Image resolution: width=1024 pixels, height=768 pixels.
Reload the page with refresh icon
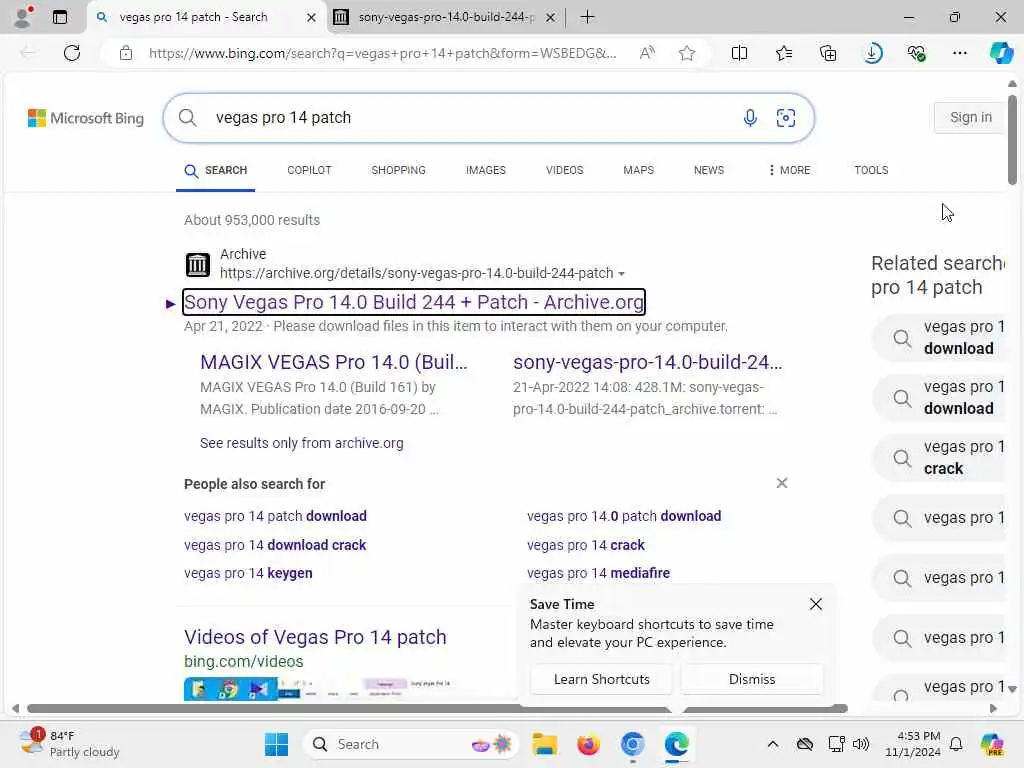[x=72, y=53]
